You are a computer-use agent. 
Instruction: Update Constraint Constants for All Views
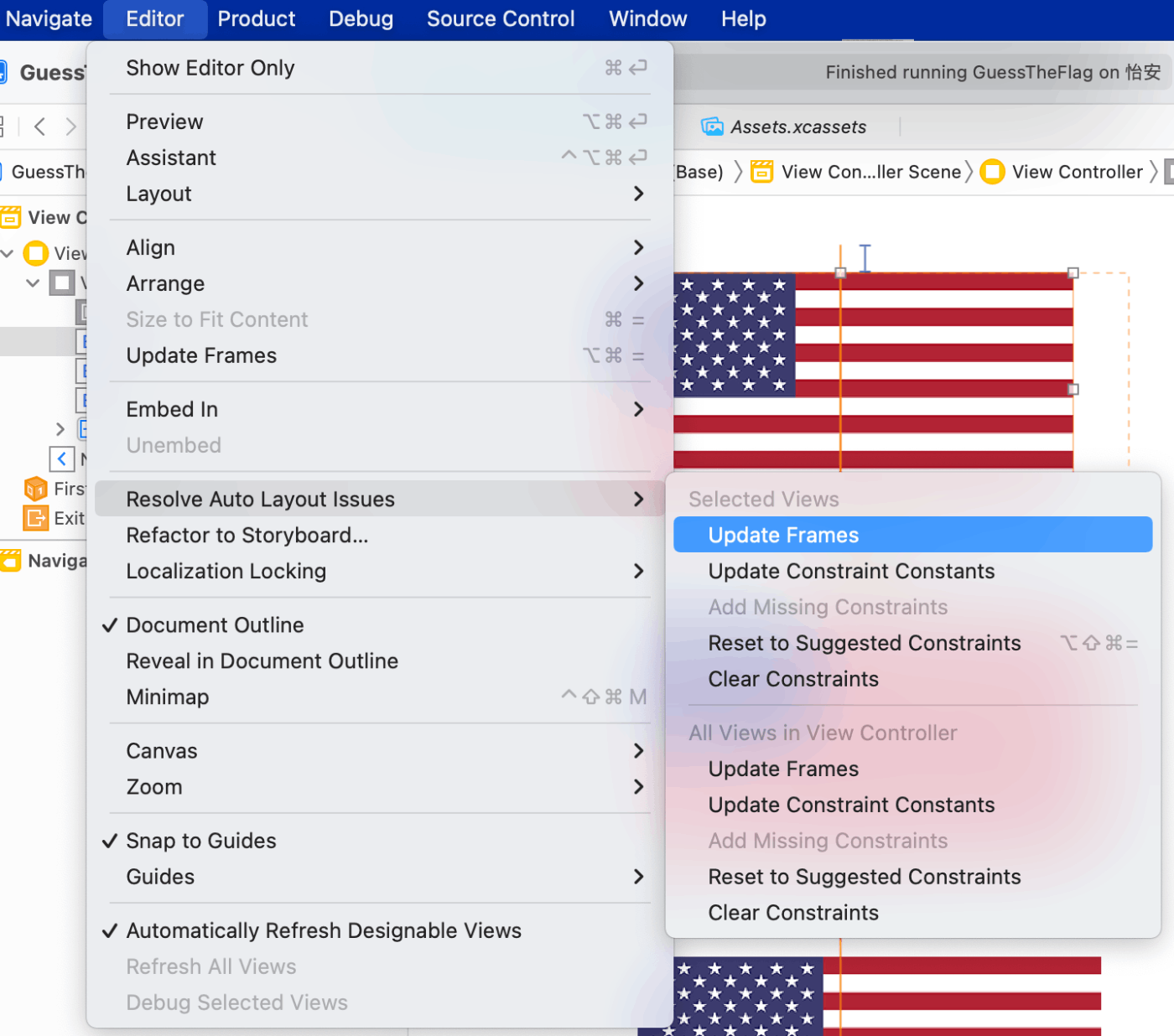pyautogui.click(x=912, y=805)
